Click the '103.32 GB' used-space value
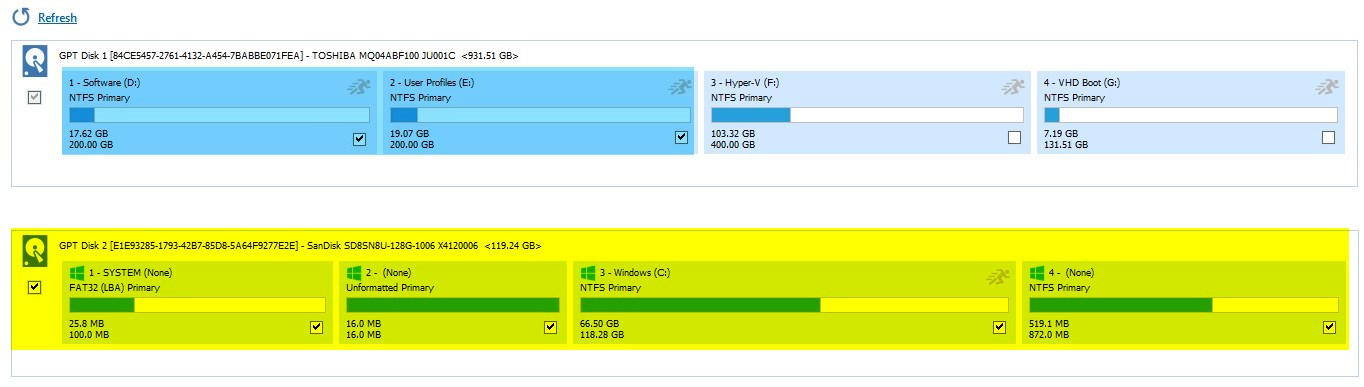This screenshot has width=1364, height=387. pyautogui.click(x=733, y=133)
